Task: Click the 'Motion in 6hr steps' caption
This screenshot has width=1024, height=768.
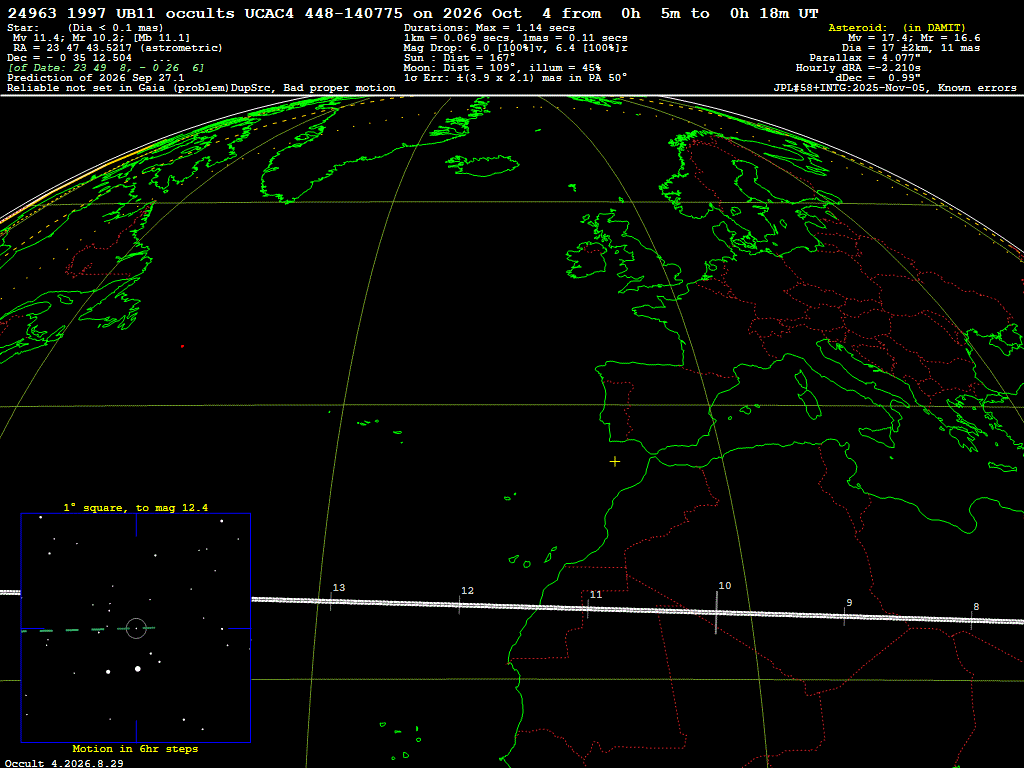Action: [x=135, y=748]
